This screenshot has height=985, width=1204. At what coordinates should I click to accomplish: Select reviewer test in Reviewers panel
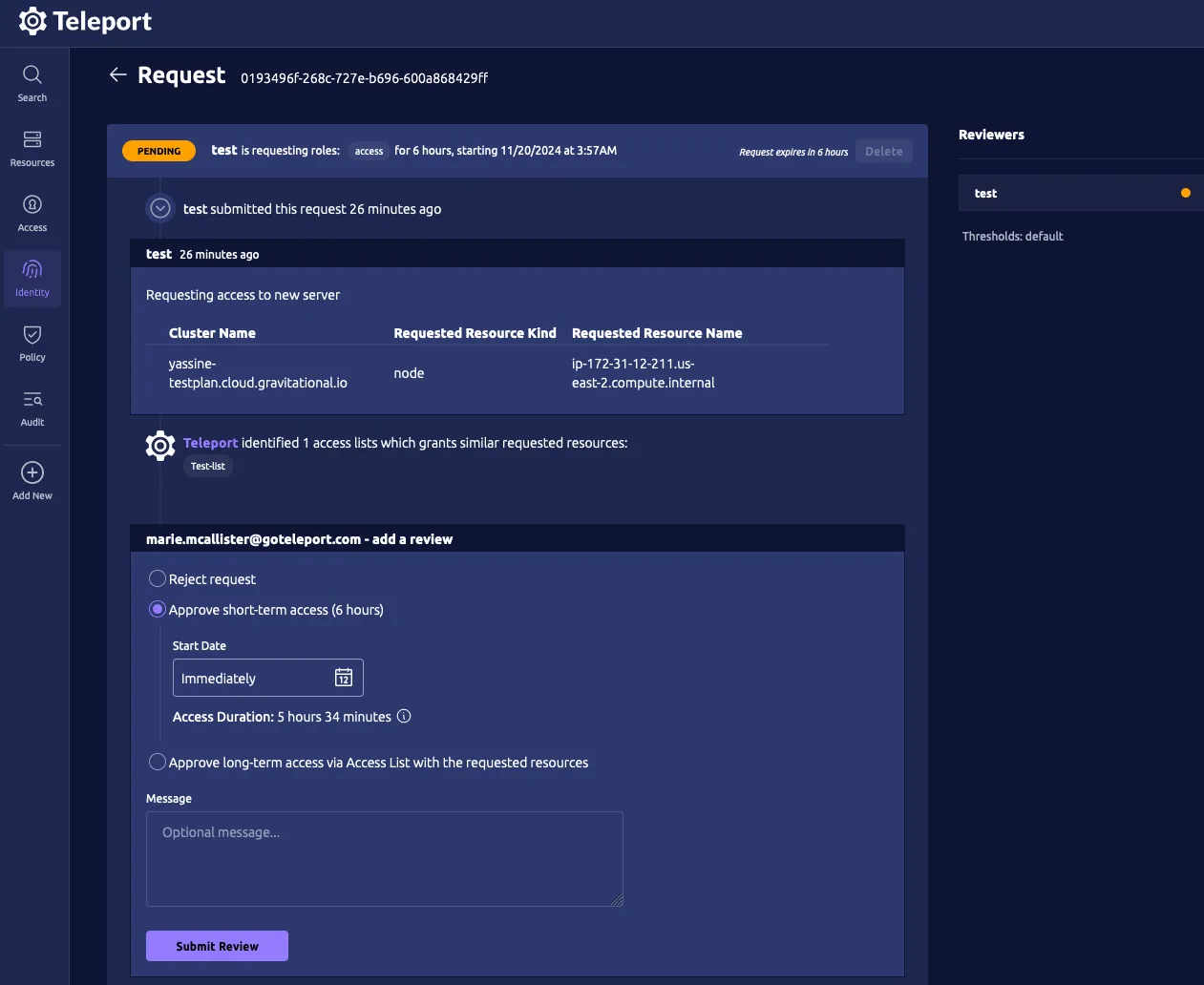click(1081, 193)
